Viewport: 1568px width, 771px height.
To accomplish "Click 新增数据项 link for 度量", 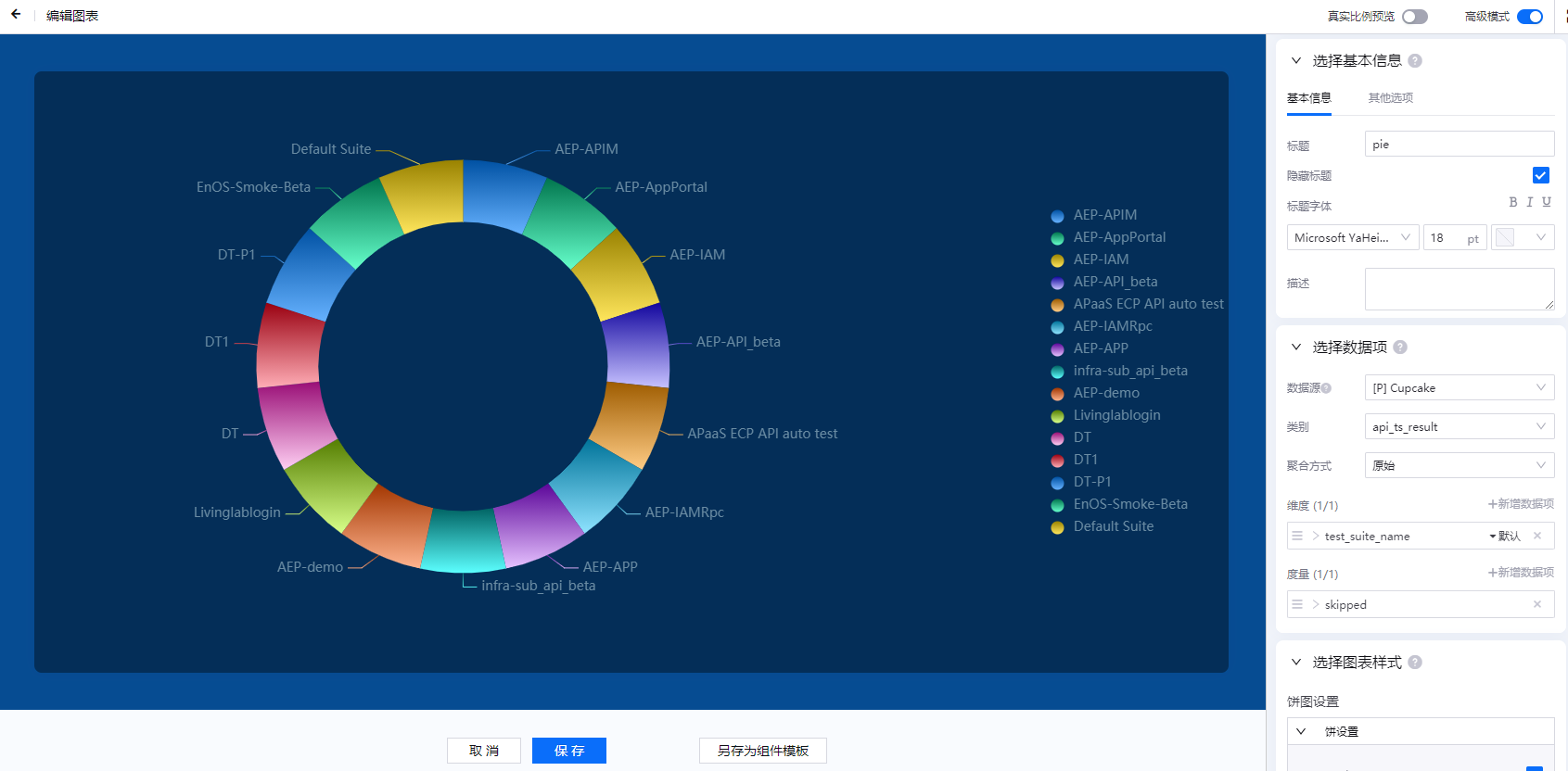I will point(1521,573).
